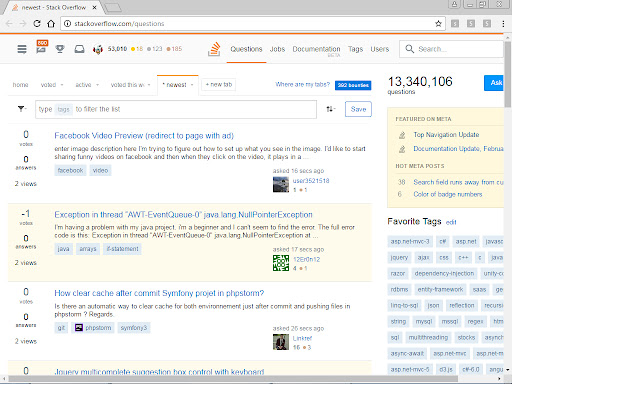
Task: Open the Questions nav item
Action: (x=246, y=49)
